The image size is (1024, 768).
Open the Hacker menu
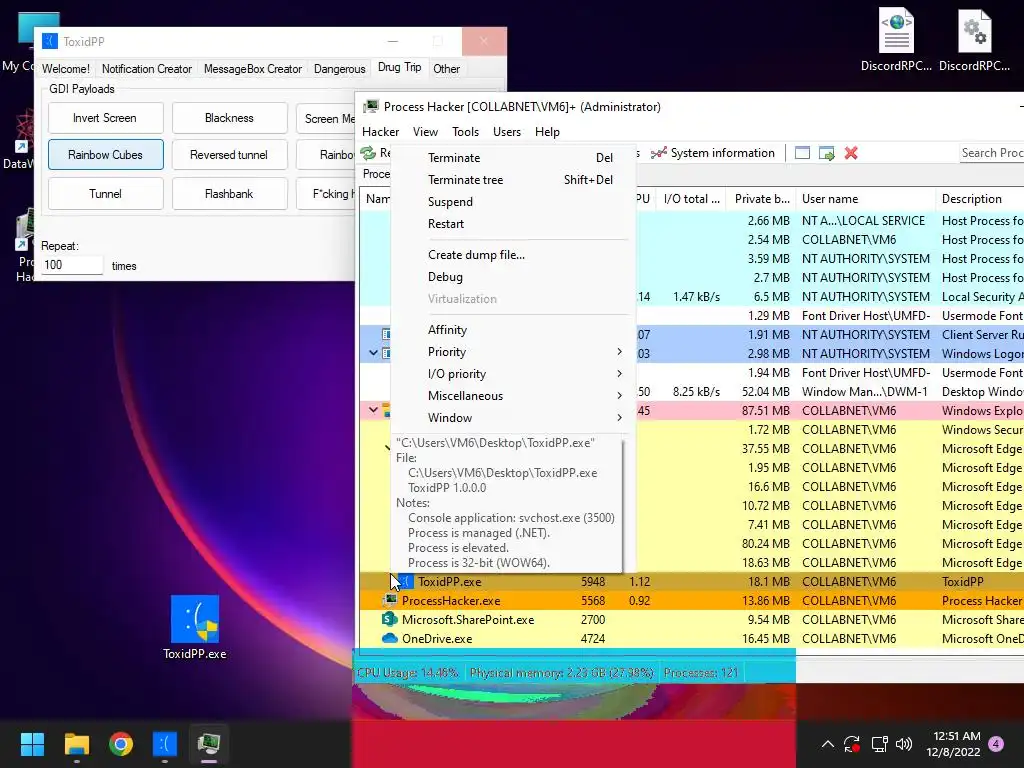(x=381, y=132)
